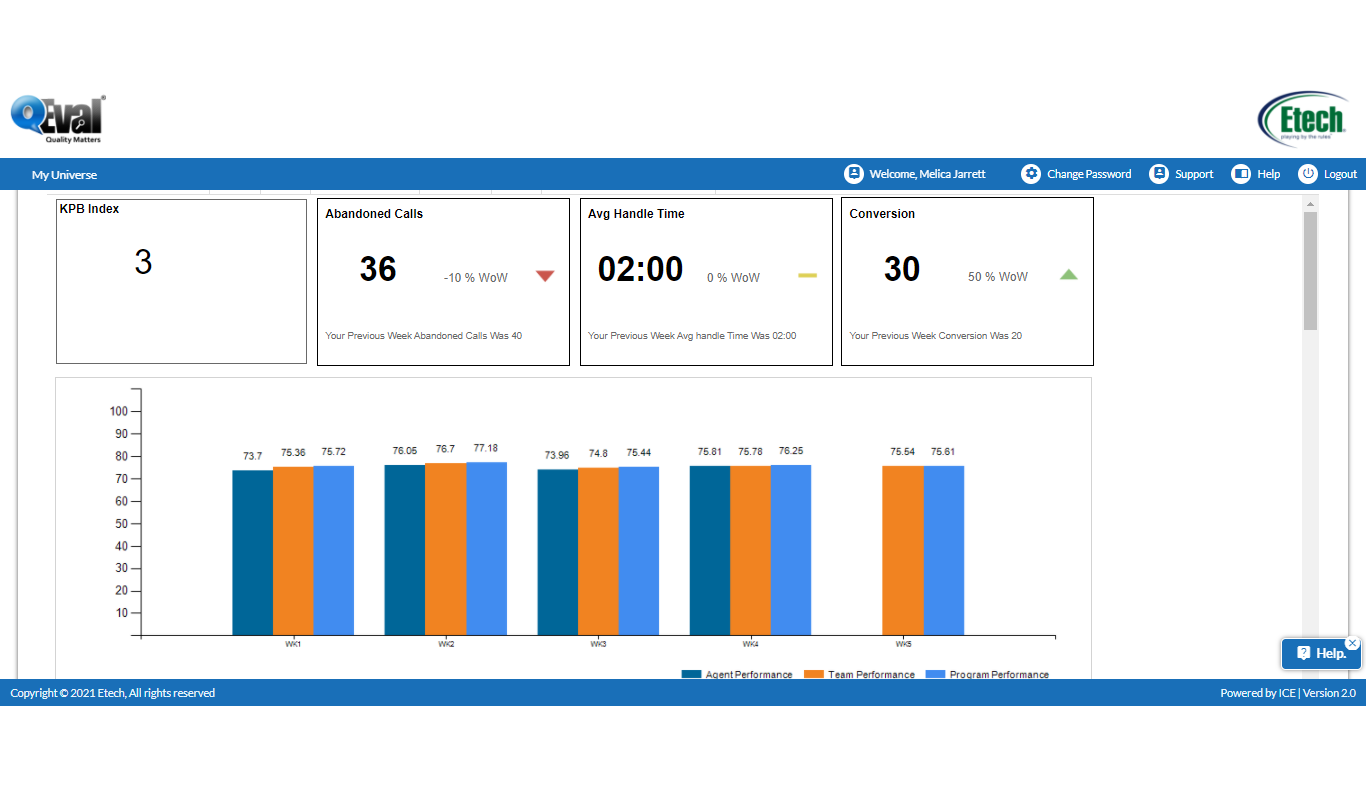Click scrollbar up arrow
The width and height of the screenshot is (1366, 805).
click(x=1310, y=204)
